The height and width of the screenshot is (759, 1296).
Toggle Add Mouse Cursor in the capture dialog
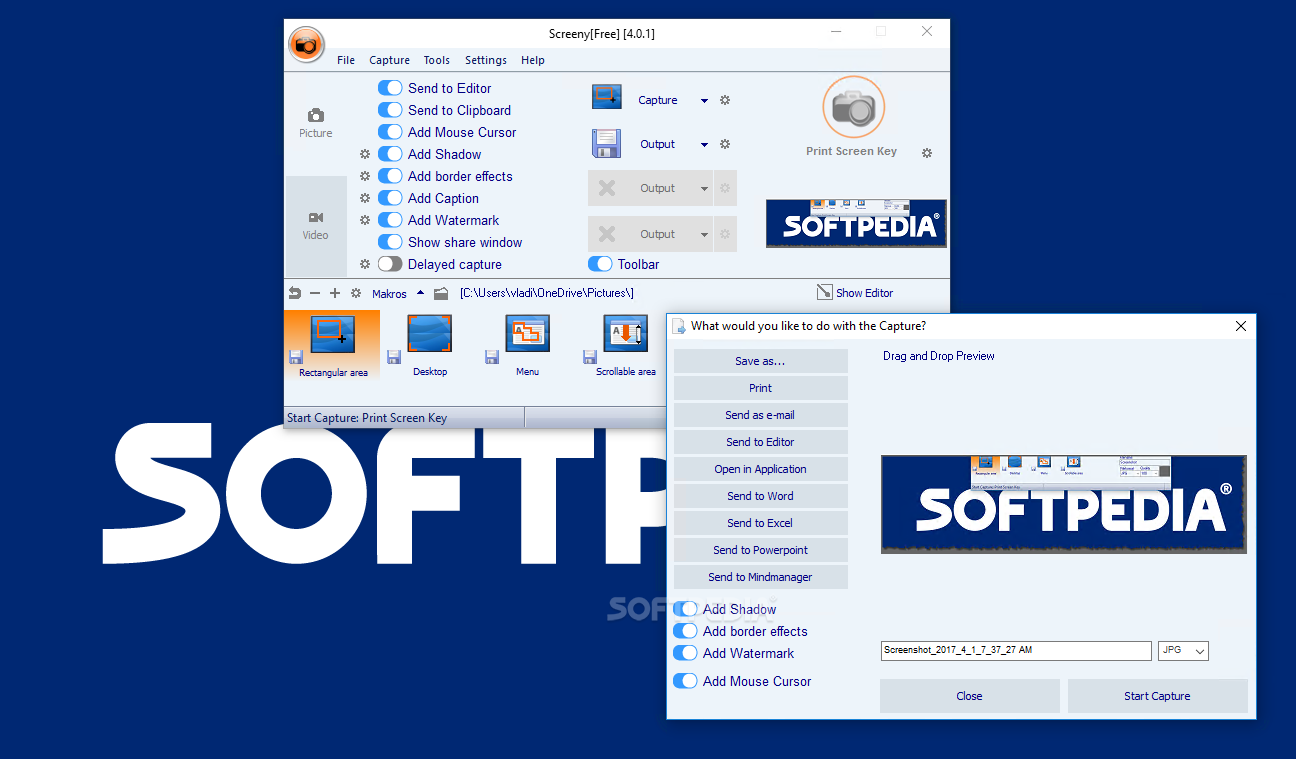[685, 681]
